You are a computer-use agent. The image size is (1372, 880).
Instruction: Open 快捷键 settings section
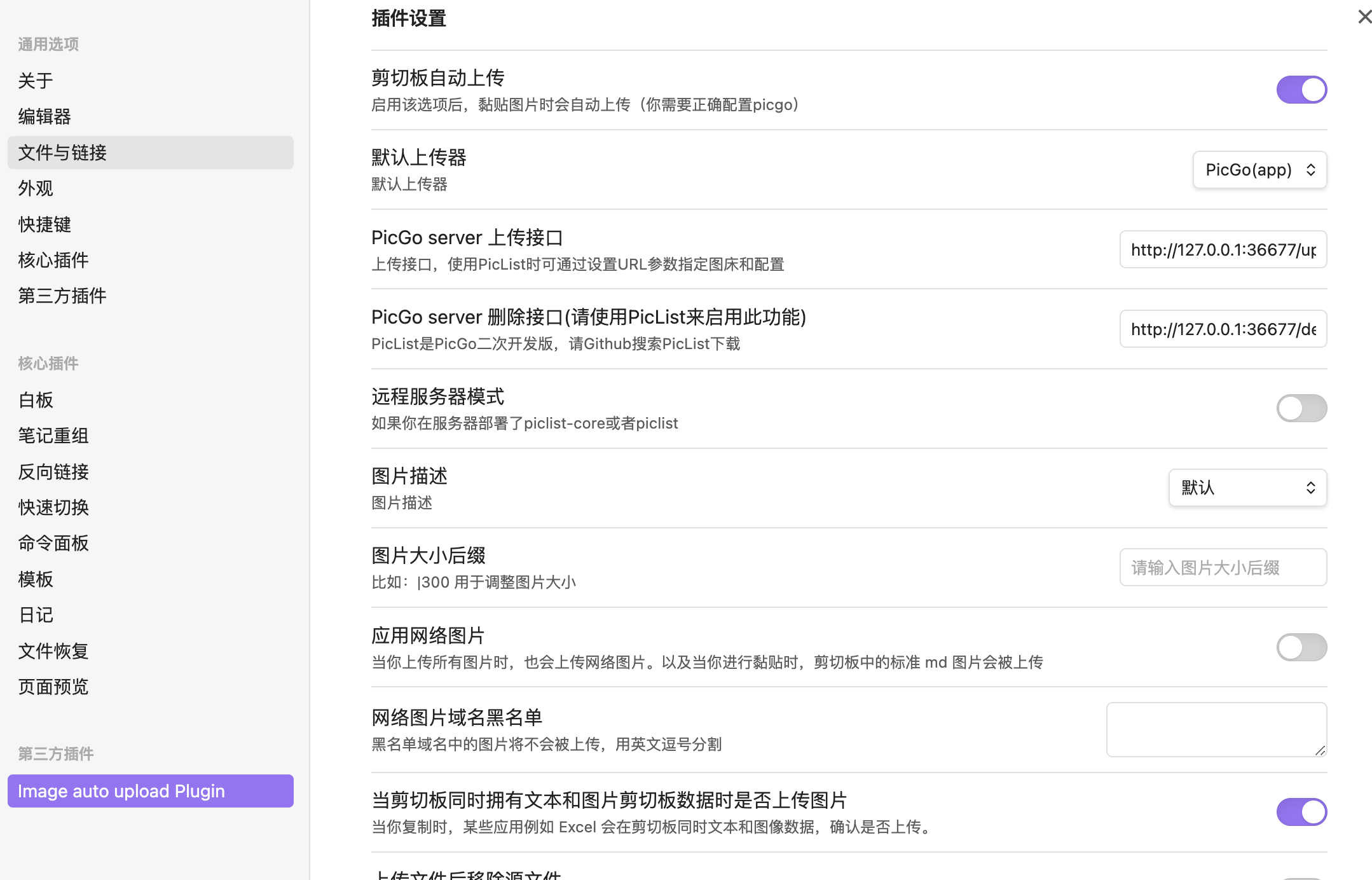45,224
